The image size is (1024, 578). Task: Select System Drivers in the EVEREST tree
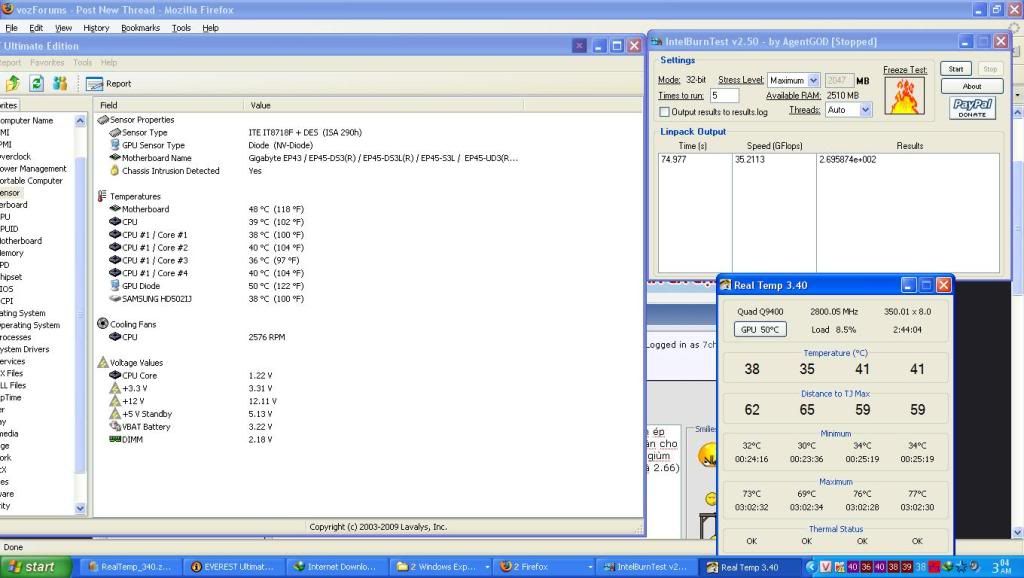[24, 349]
